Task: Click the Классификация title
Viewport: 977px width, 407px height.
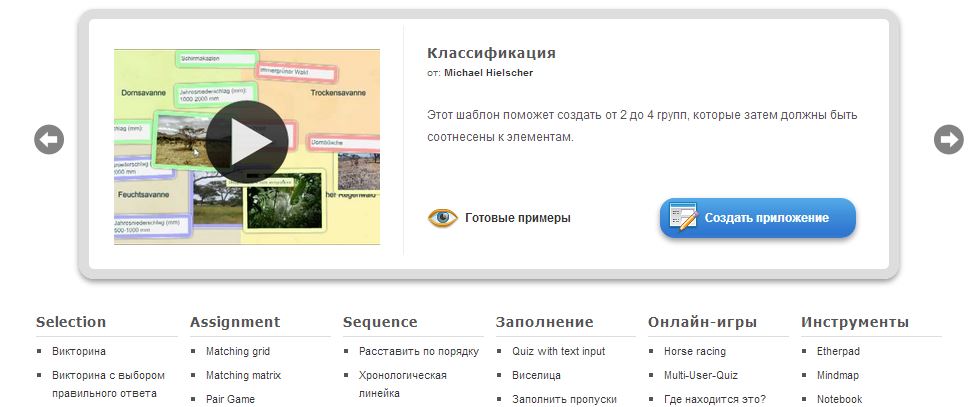Action: [491, 53]
